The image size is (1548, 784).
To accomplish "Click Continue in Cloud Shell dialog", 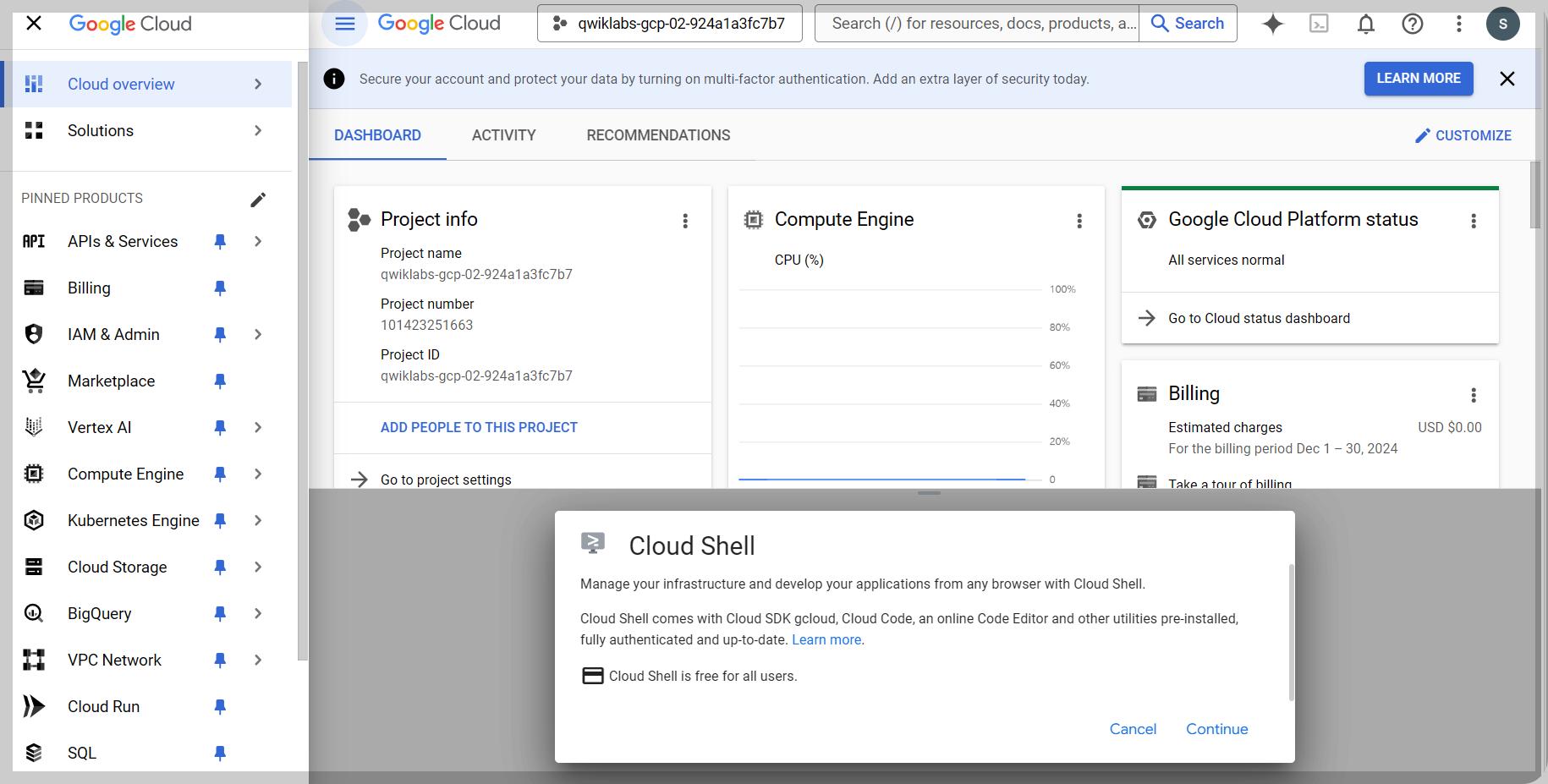I will 1216,729.
